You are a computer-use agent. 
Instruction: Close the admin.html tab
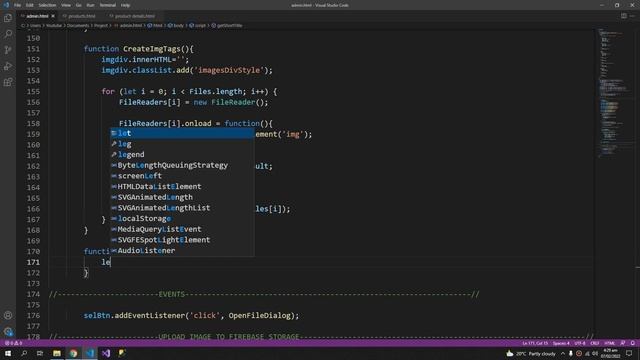[53, 16]
